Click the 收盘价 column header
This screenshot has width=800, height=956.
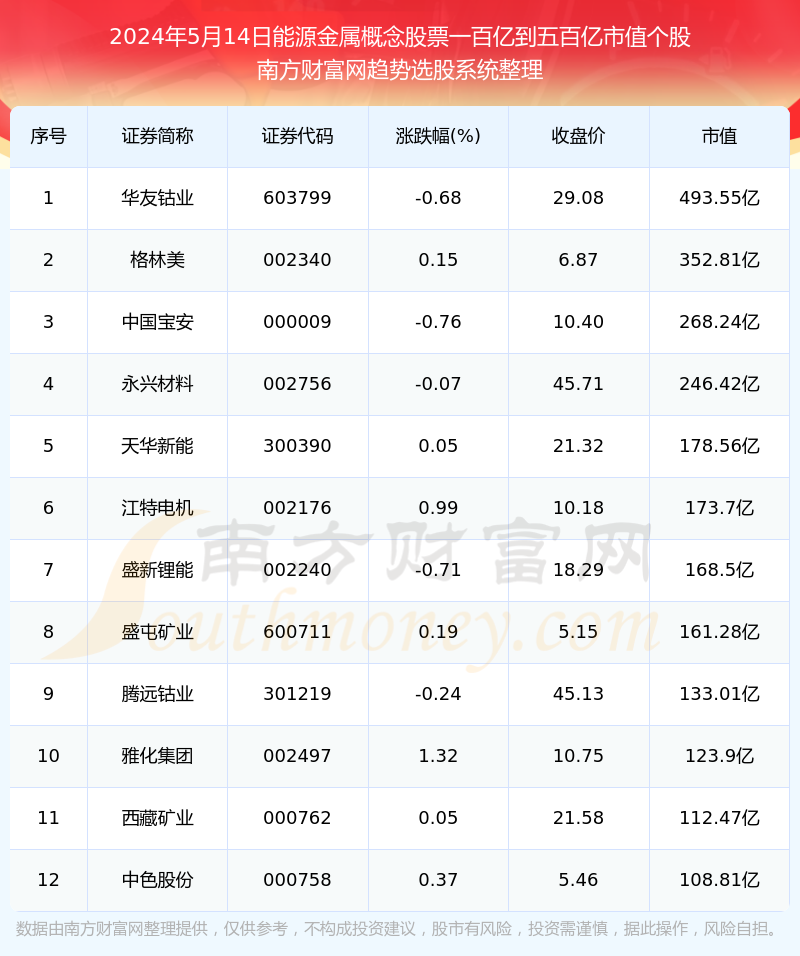[578, 136]
